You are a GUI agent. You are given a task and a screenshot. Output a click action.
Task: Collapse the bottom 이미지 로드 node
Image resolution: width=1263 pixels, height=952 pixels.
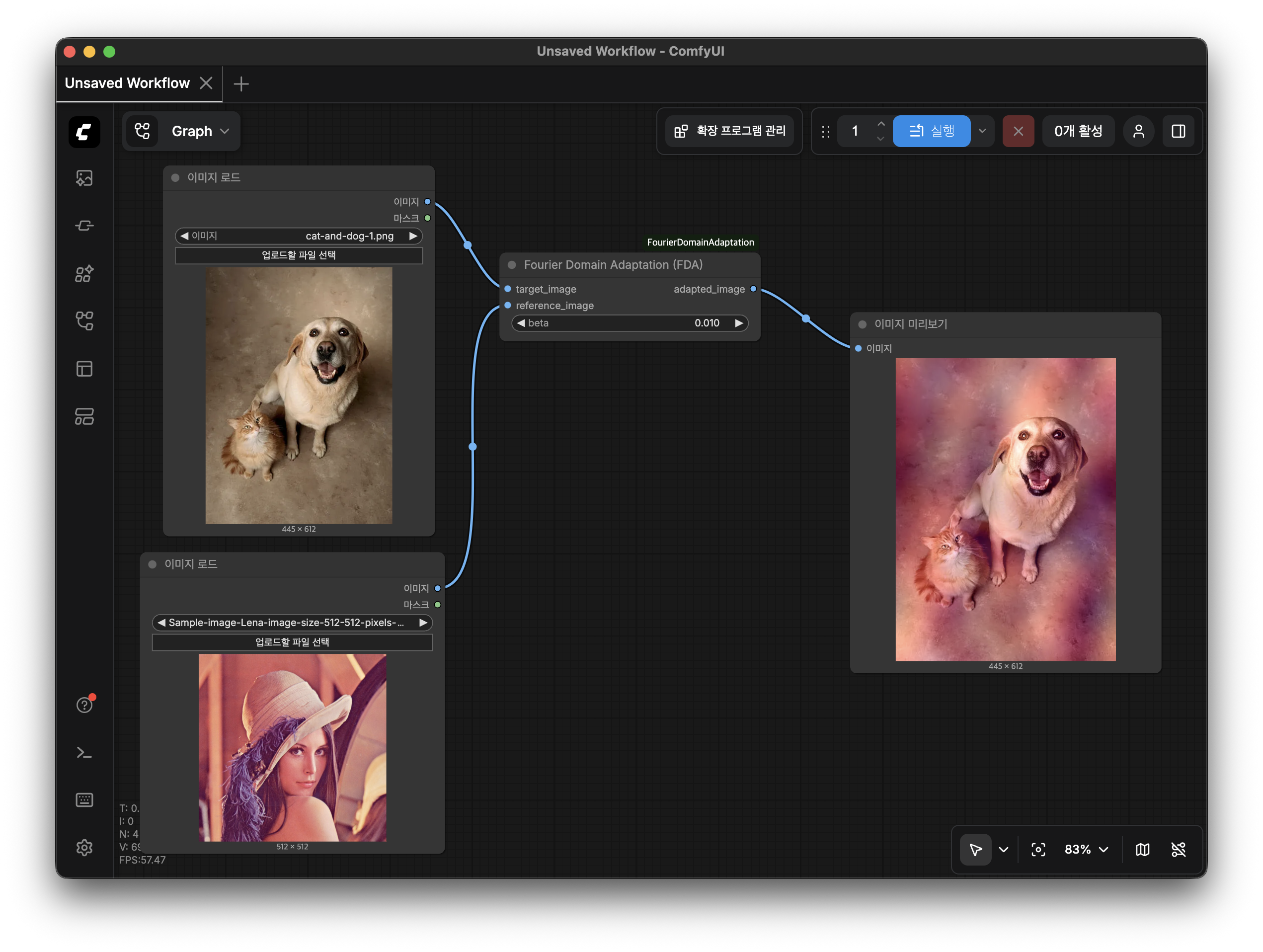(153, 564)
